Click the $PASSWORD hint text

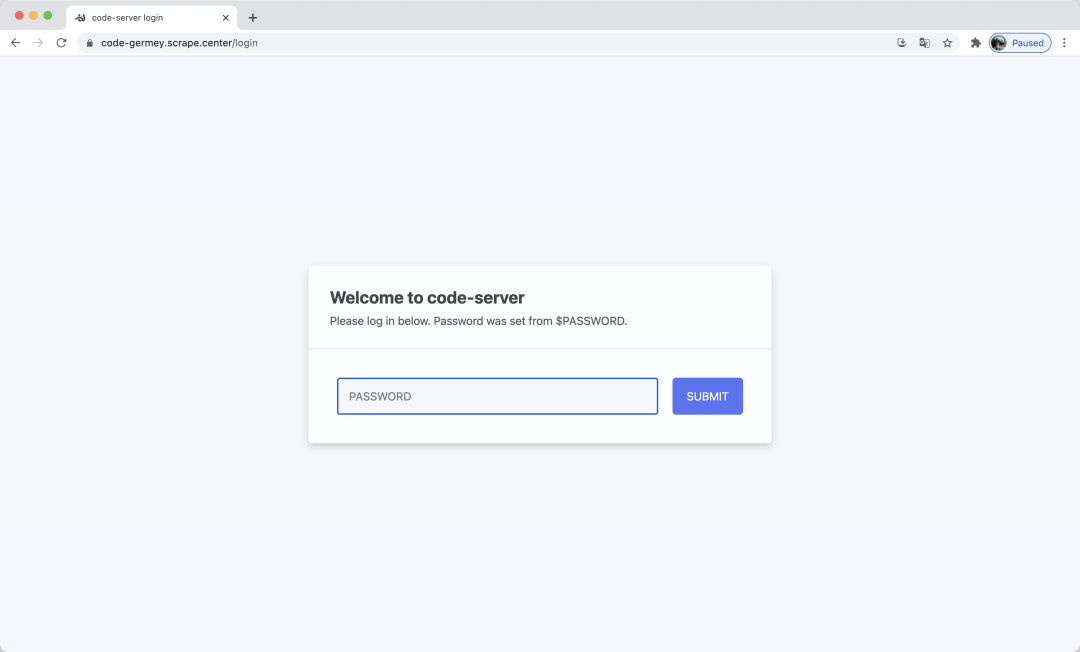[591, 320]
